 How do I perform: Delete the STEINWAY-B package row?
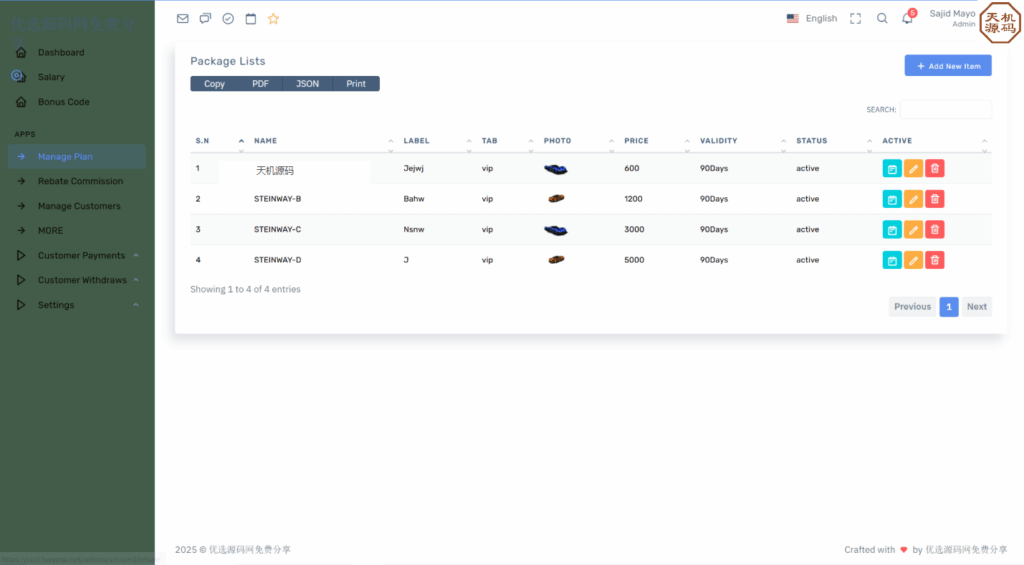[x=934, y=199]
